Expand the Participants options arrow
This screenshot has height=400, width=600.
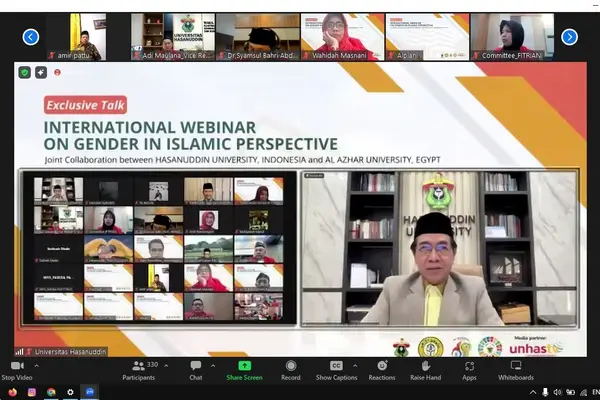(x=166, y=366)
